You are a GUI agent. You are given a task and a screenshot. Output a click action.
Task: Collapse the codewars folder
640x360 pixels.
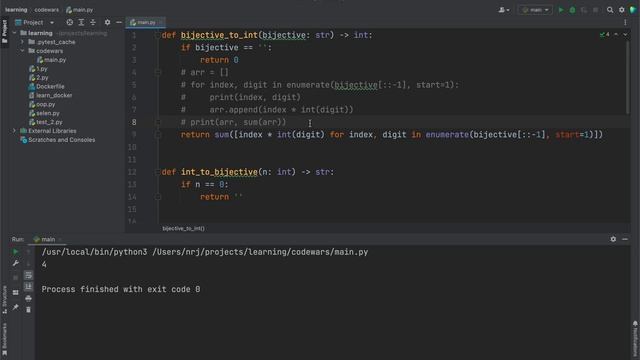pyautogui.click(x=22, y=51)
